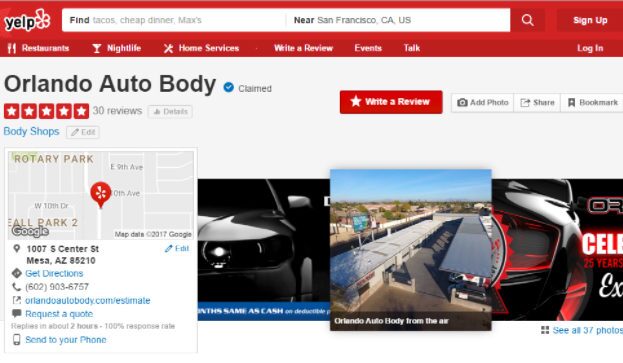This screenshot has width=623, height=363.
Task: Open the rating Details button
Action: point(170,112)
